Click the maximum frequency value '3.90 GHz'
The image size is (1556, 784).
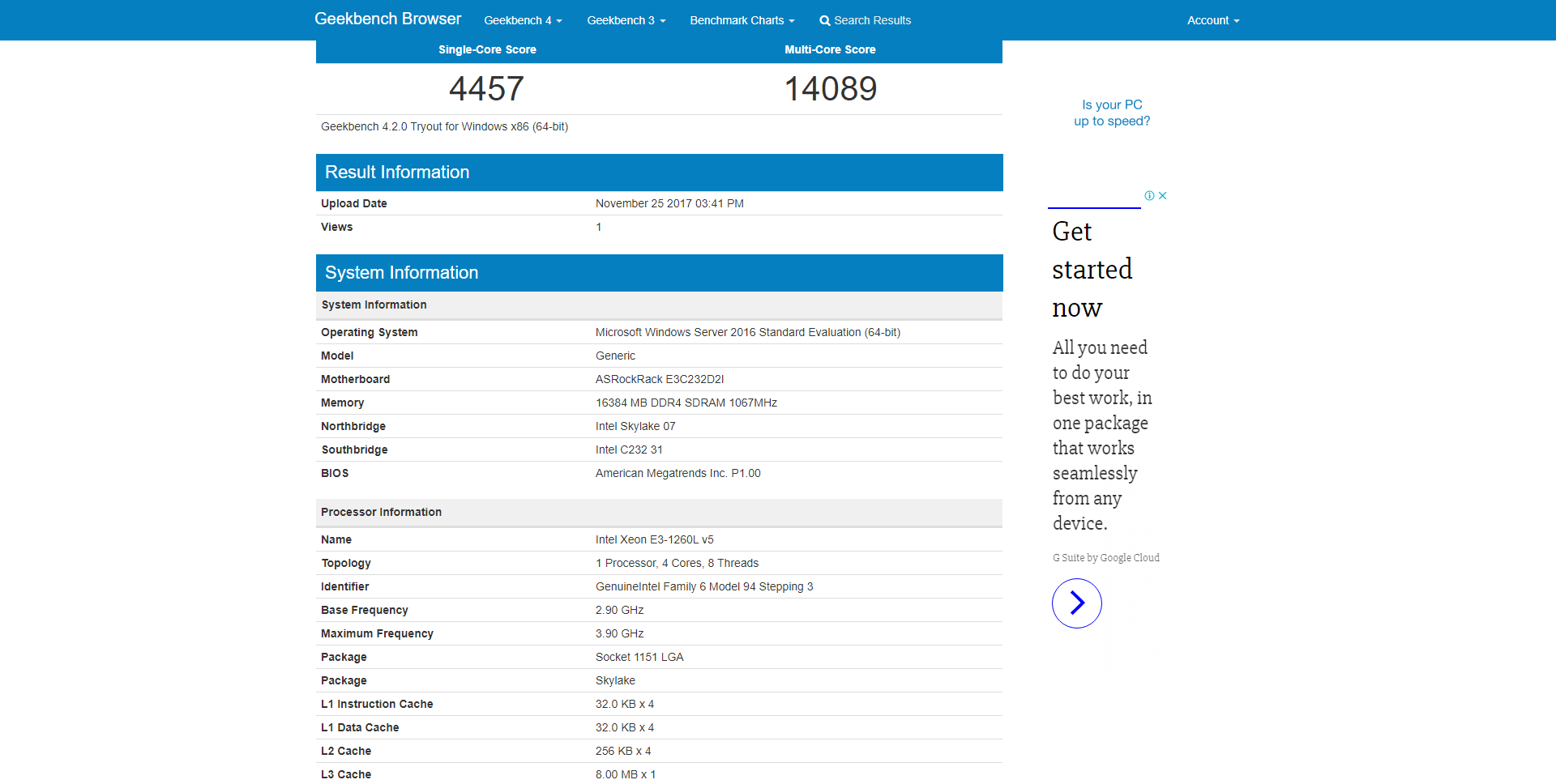click(620, 633)
